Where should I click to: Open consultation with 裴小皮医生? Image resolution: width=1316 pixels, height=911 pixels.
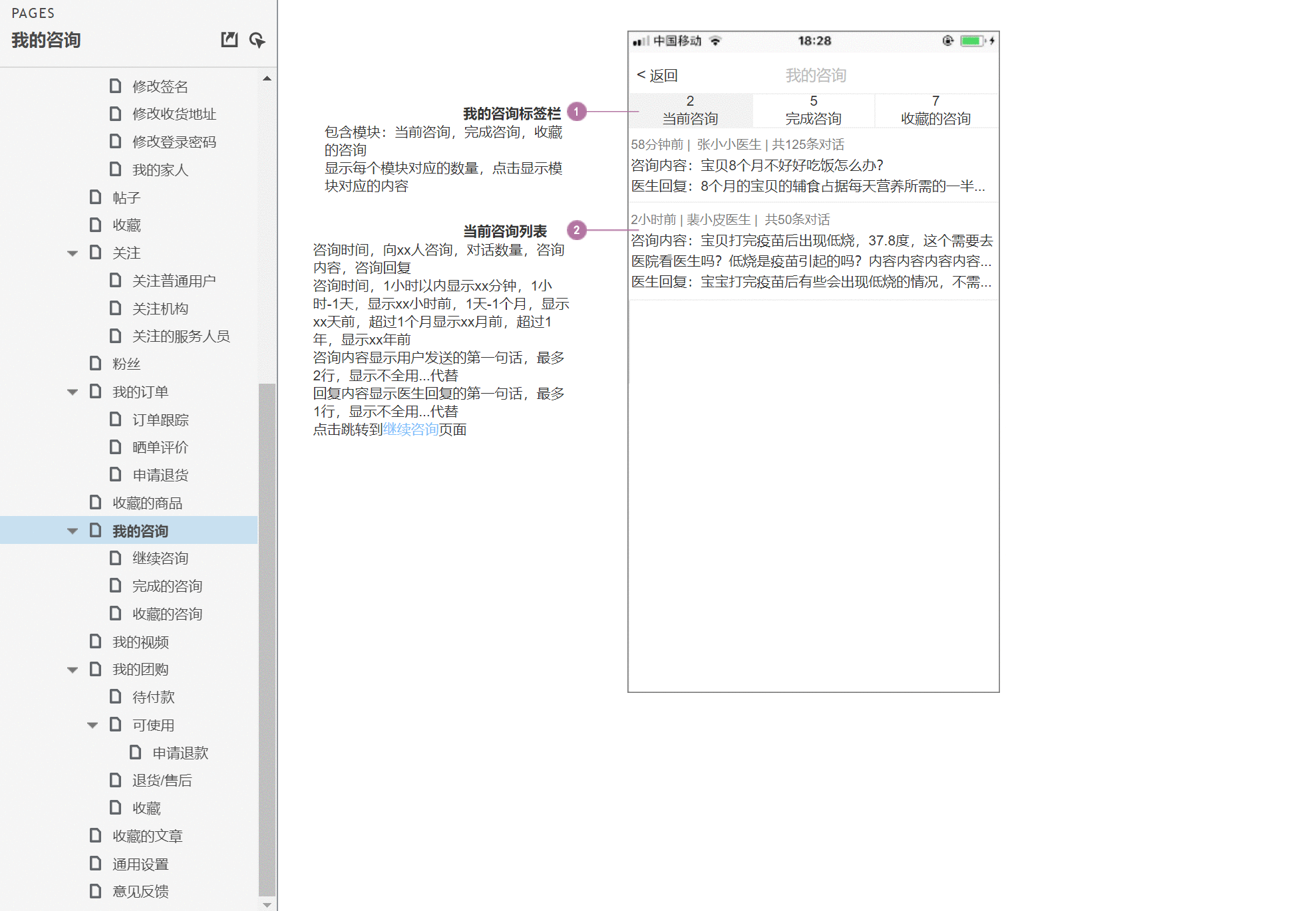[x=813, y=251]
